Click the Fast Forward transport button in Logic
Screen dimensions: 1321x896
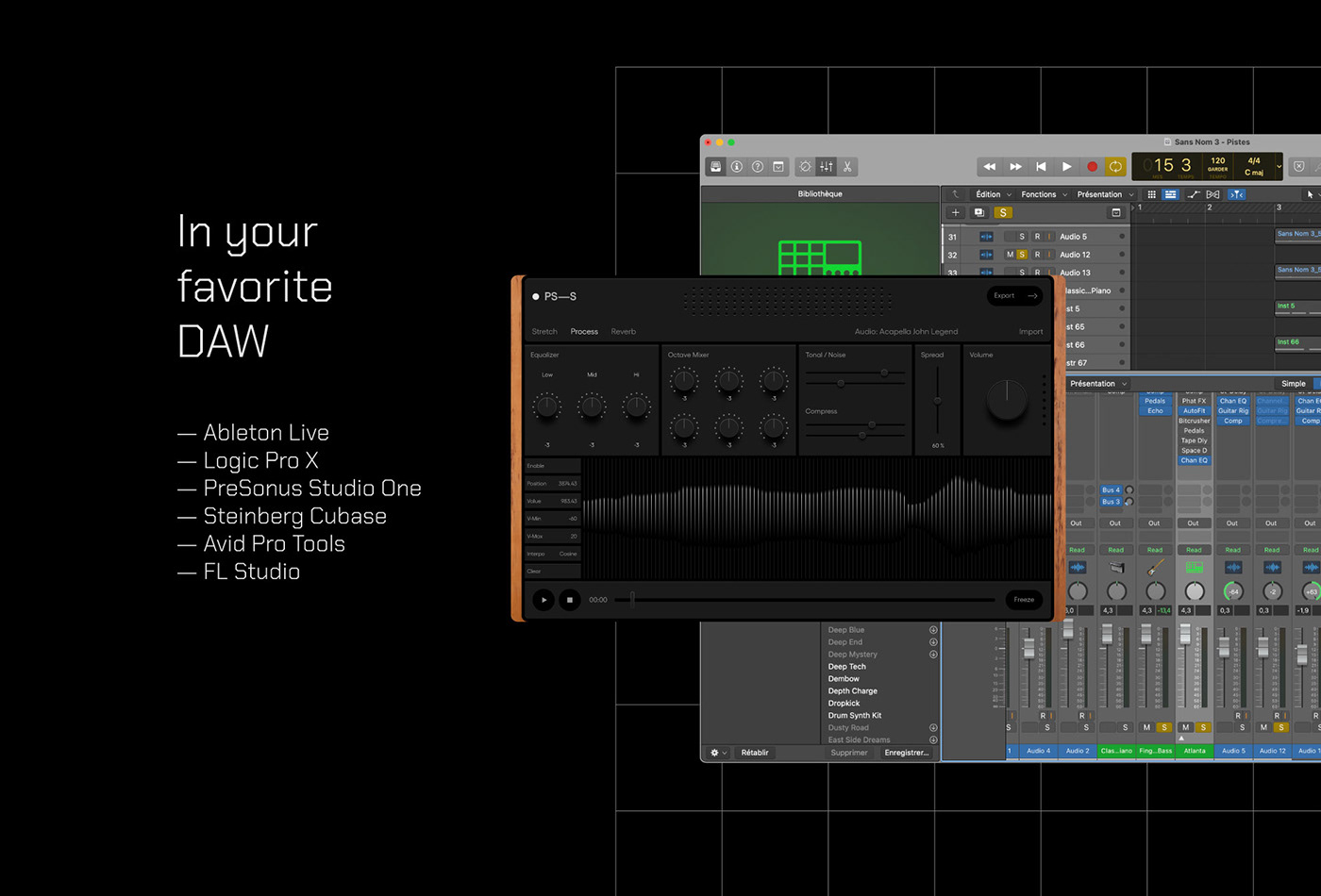click(1015, 166)
